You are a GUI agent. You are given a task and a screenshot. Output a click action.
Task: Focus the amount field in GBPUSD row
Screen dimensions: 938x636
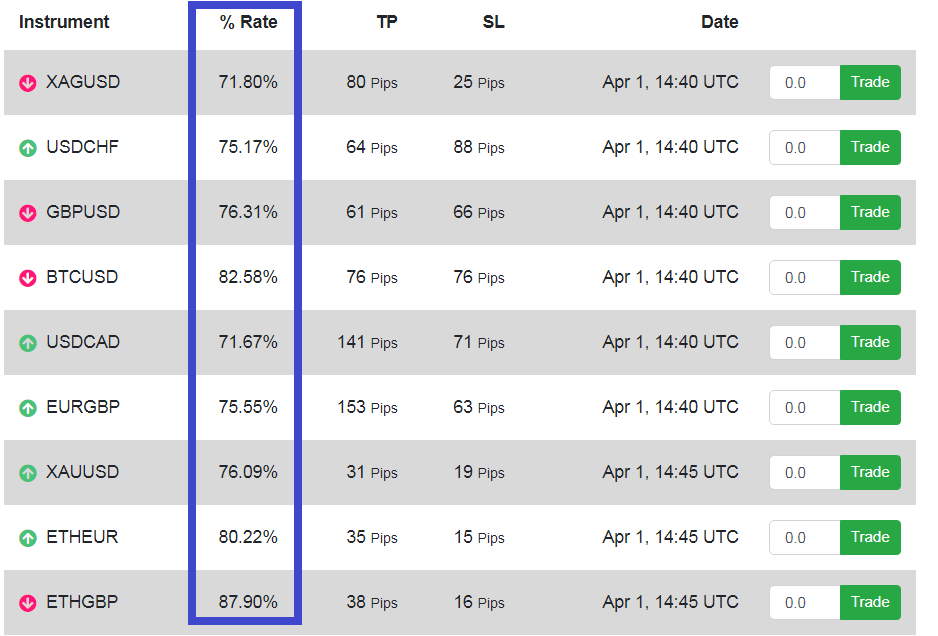(805, 212)
